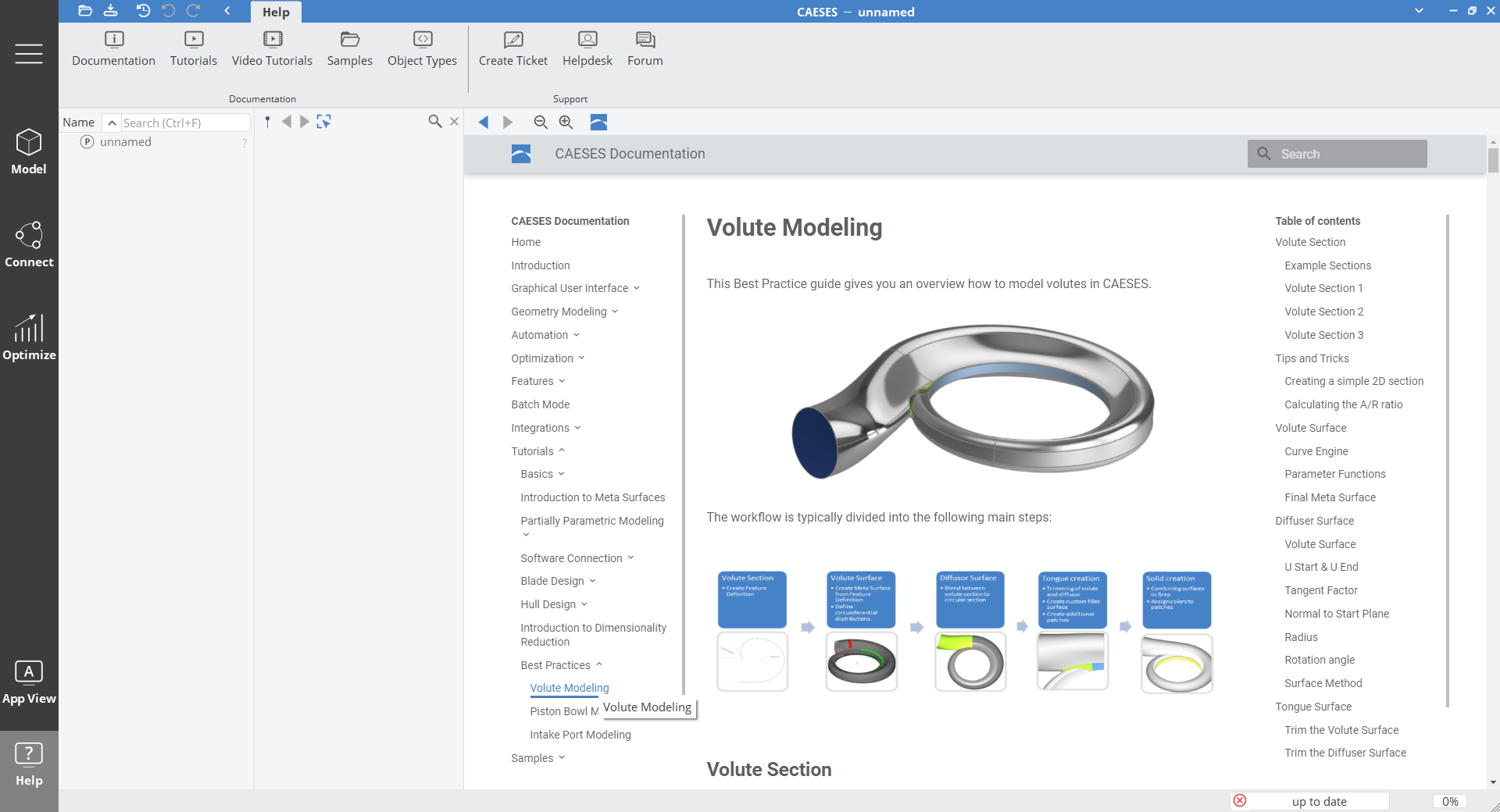This screenshot has width=1500, height=812.
Task: Click the history revert icon
Action: click(x=143, y=11)
